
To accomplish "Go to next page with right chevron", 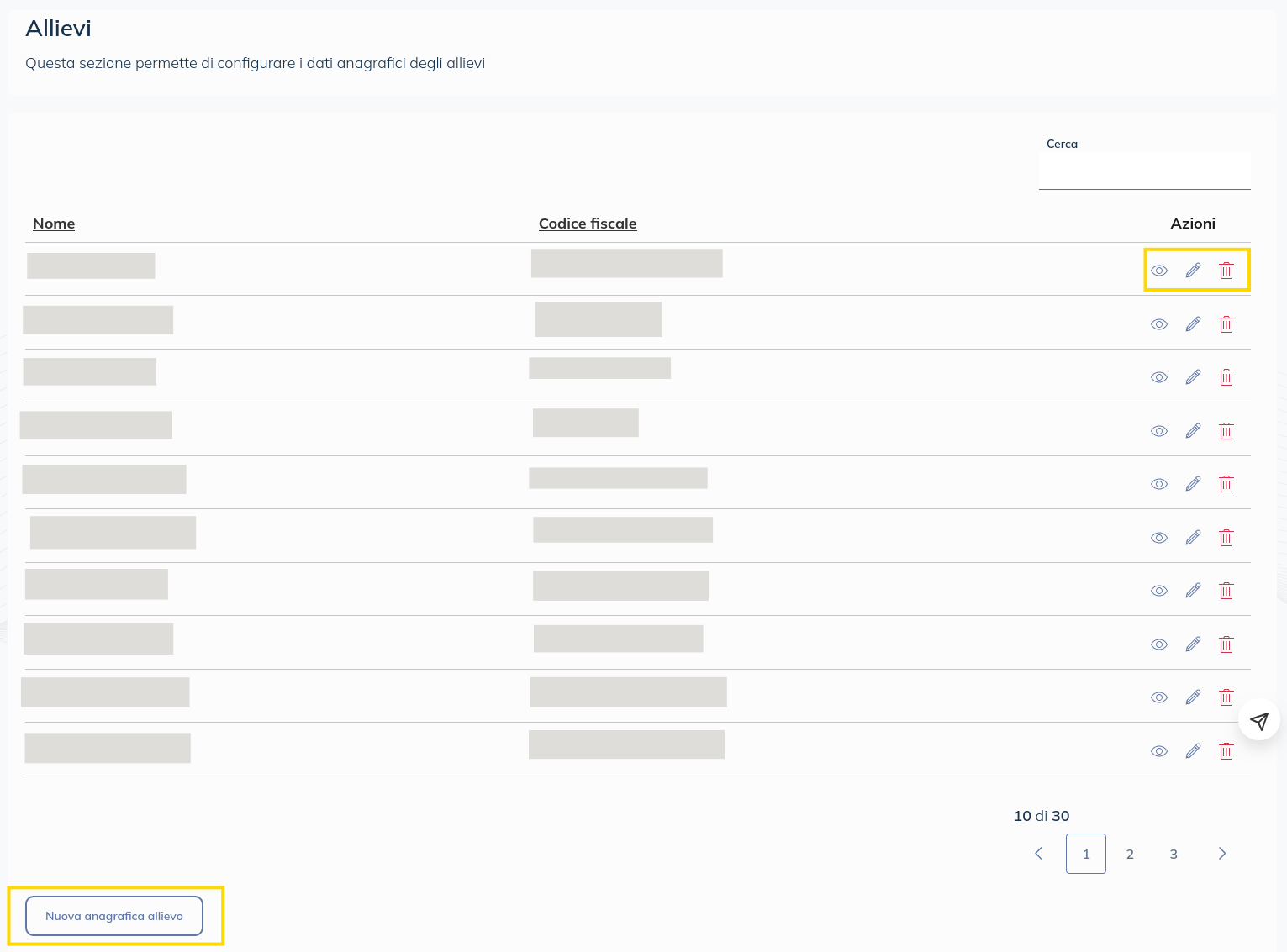I will click(1222, 854).
